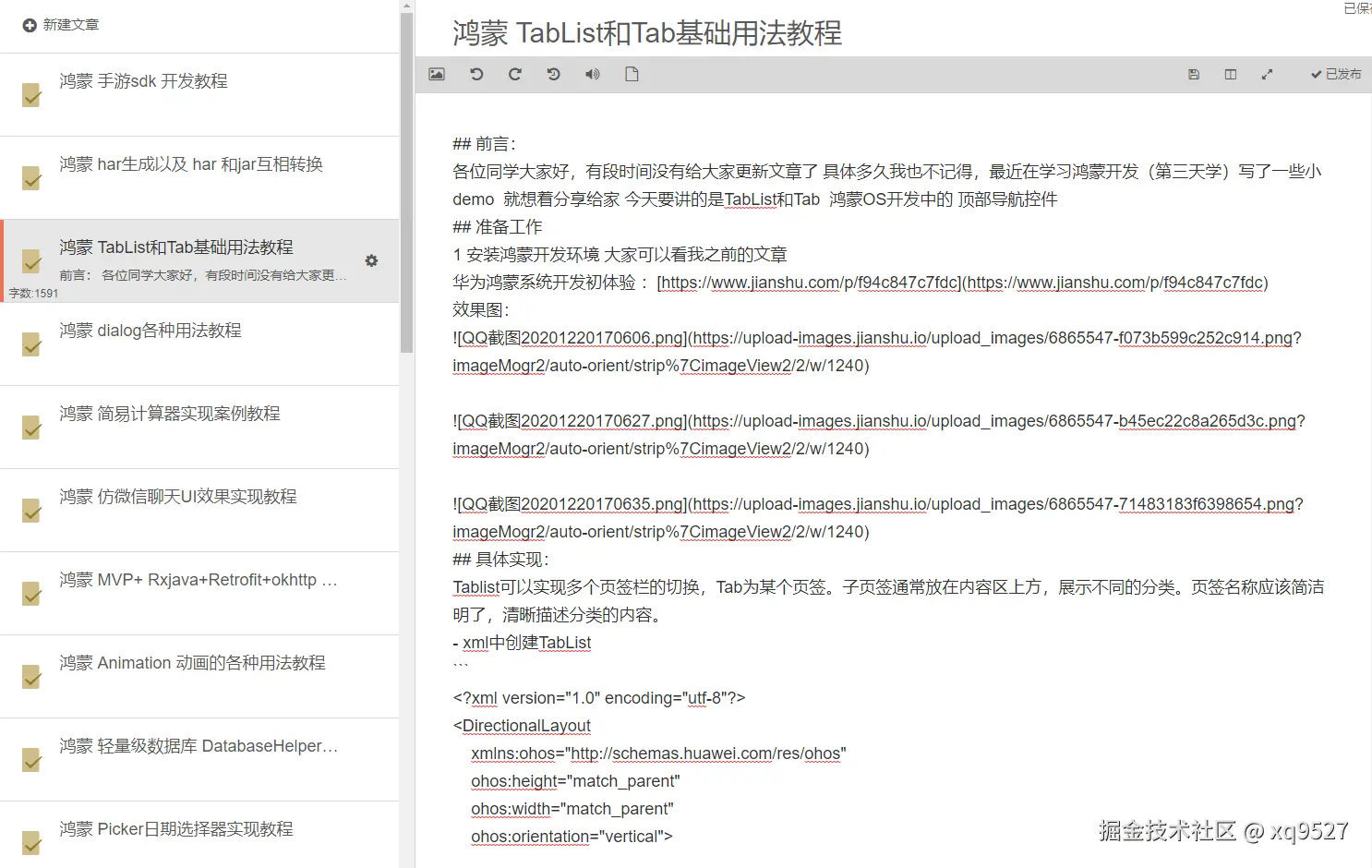1372x868 pixels.
Task: Click the article preview summary 前言： 各位同学大家好
Action: click(203, 275)
